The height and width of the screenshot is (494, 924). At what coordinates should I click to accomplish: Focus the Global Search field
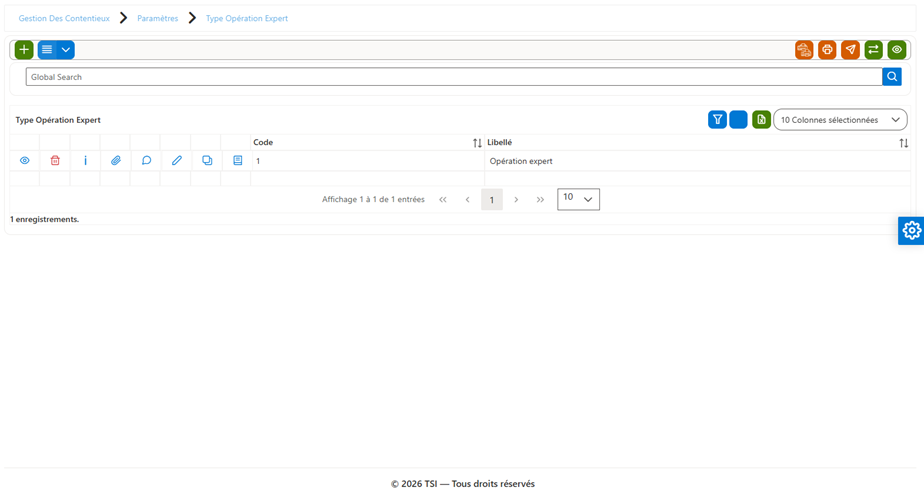(454, 77)
